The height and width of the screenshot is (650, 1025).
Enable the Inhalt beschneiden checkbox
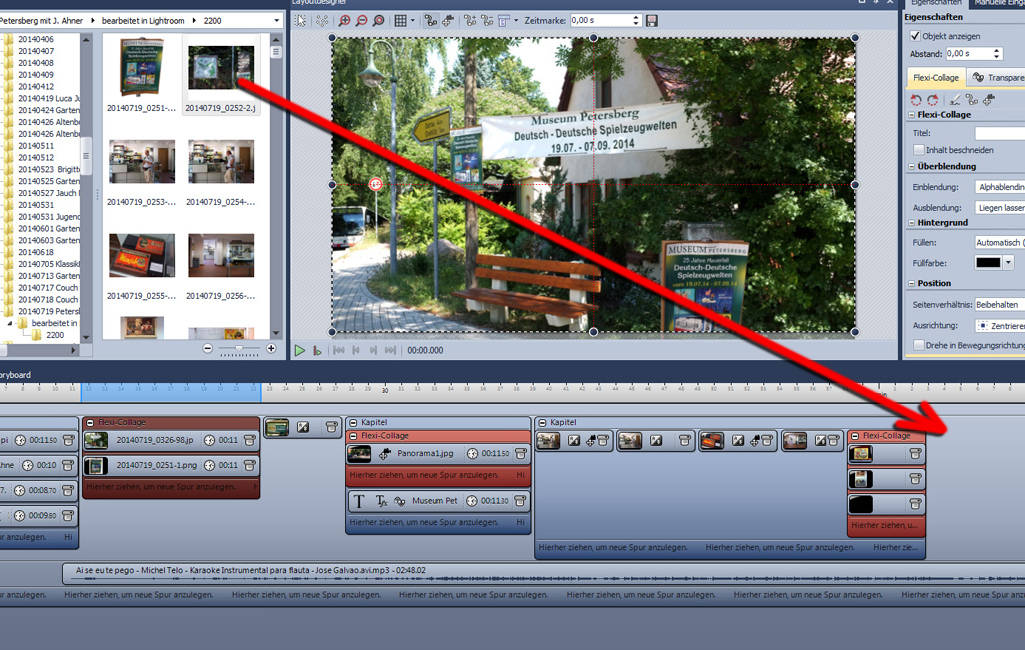click(918, 150)
